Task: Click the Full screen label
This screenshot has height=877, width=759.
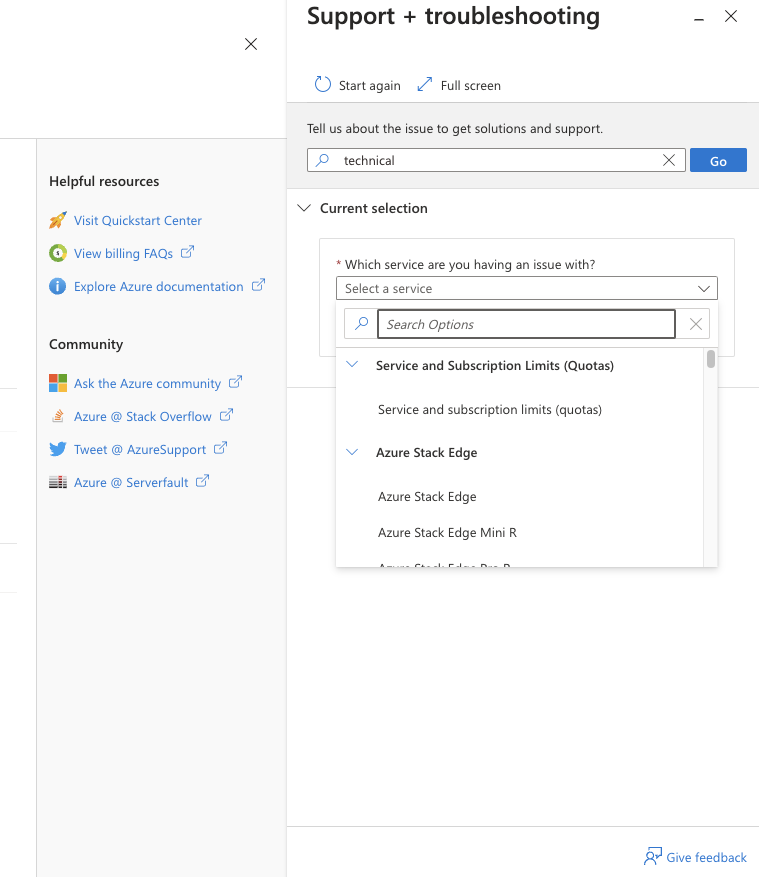Action: [470, 86]
